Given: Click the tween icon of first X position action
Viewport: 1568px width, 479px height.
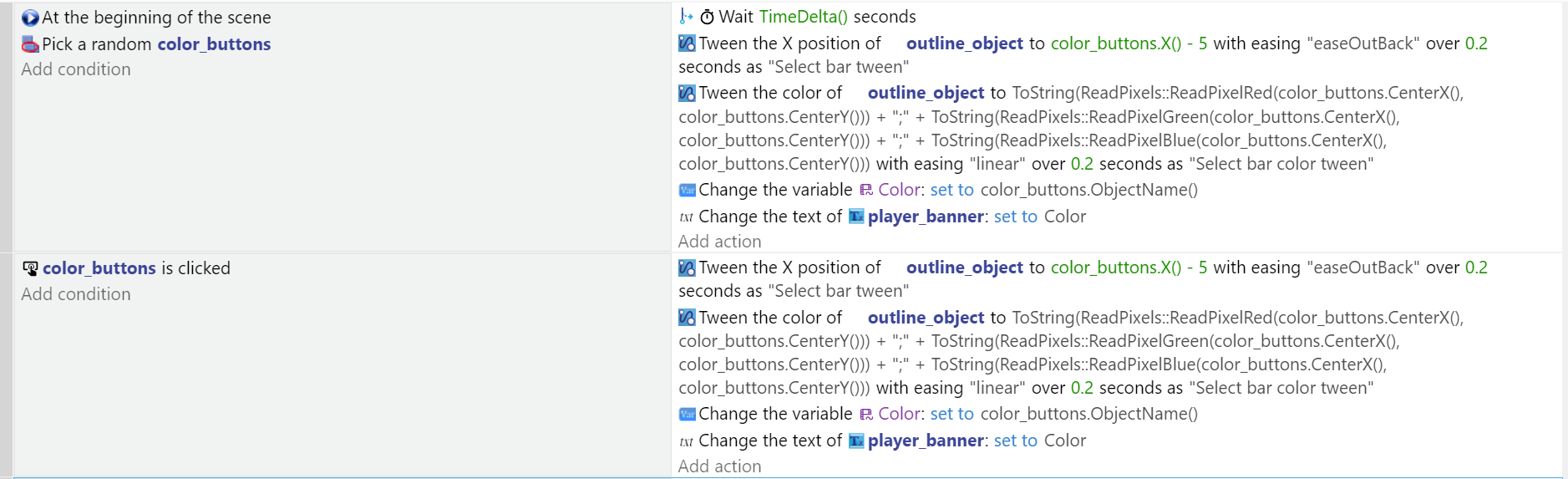Looking at the screenshot, I should (x=687, y=43).
